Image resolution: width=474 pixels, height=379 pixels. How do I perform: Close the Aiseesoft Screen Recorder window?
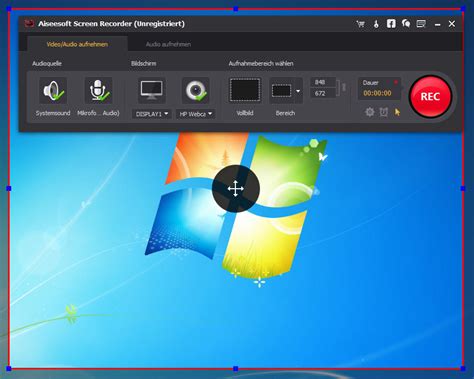452,24
